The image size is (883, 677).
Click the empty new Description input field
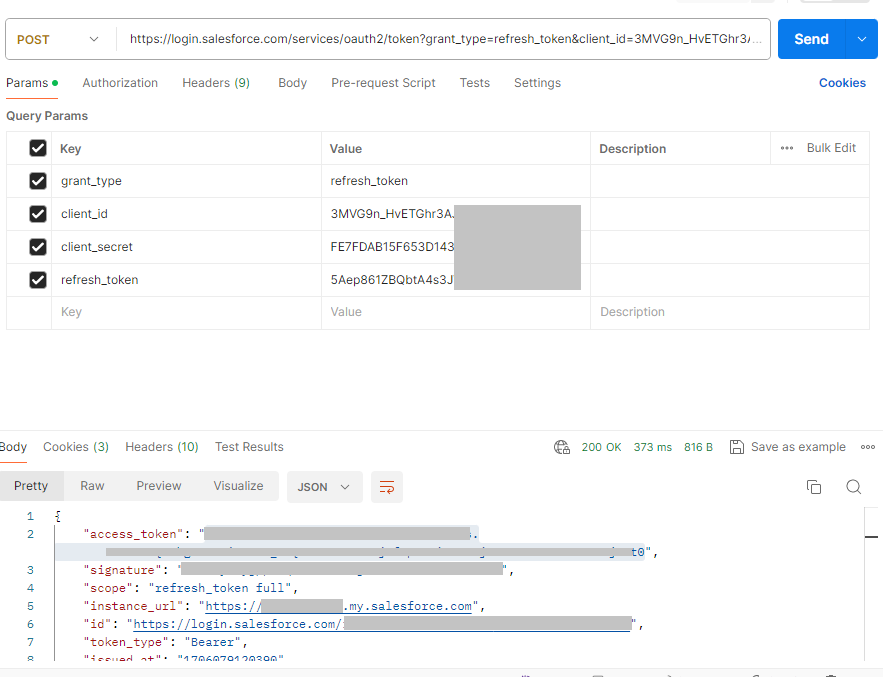730,312
